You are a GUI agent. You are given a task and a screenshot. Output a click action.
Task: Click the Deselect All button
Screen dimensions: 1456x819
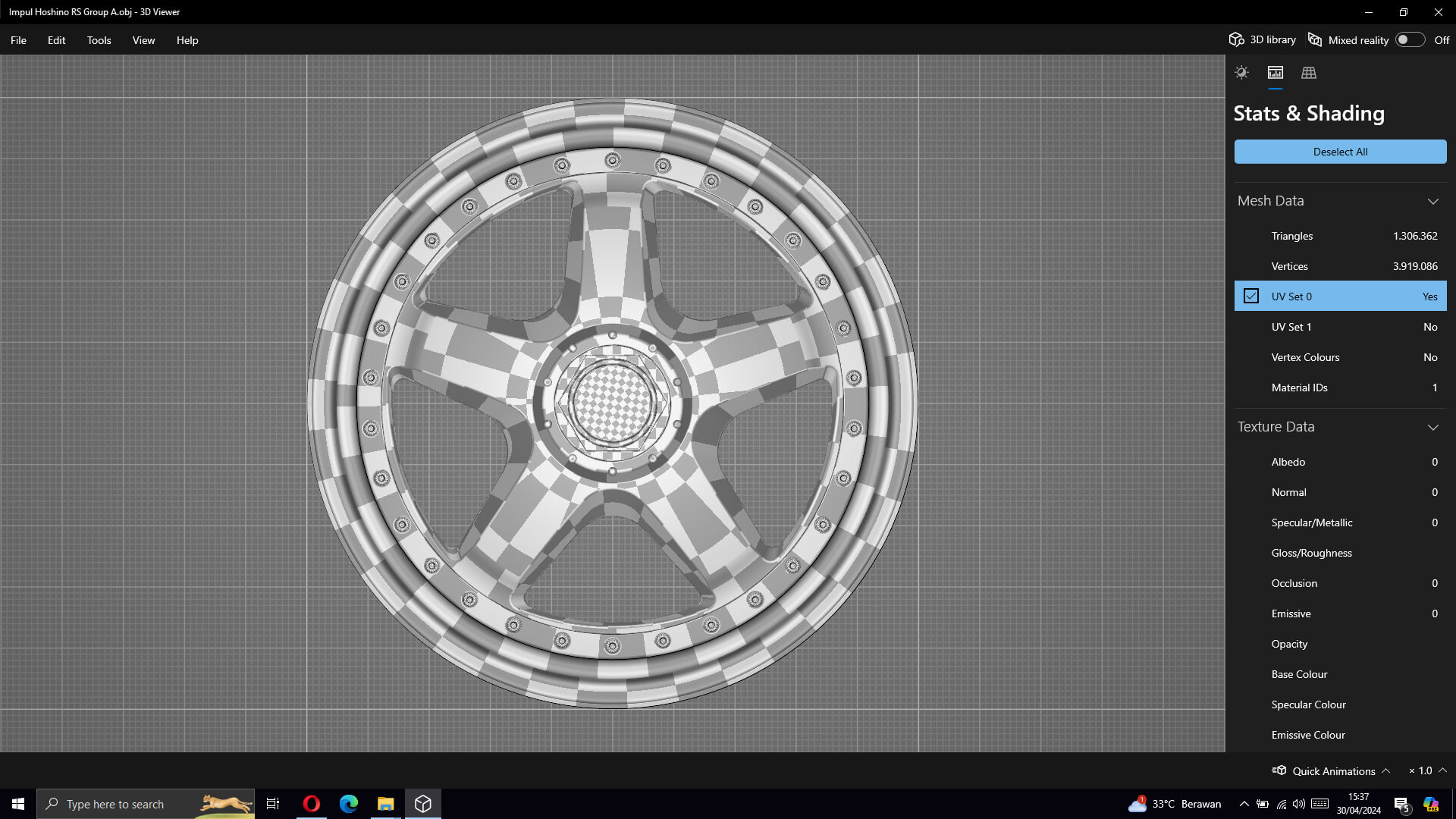click(1340, 152)
